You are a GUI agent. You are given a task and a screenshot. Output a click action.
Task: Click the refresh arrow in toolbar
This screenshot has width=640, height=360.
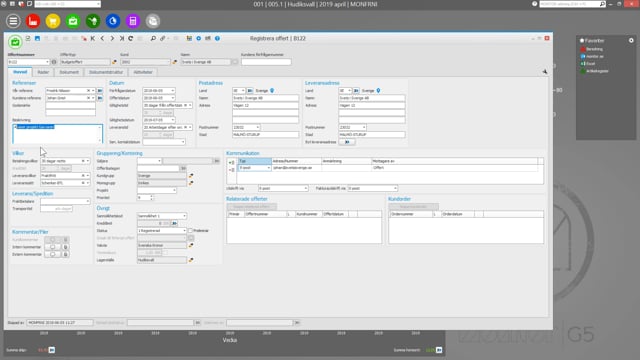point(131,38)
